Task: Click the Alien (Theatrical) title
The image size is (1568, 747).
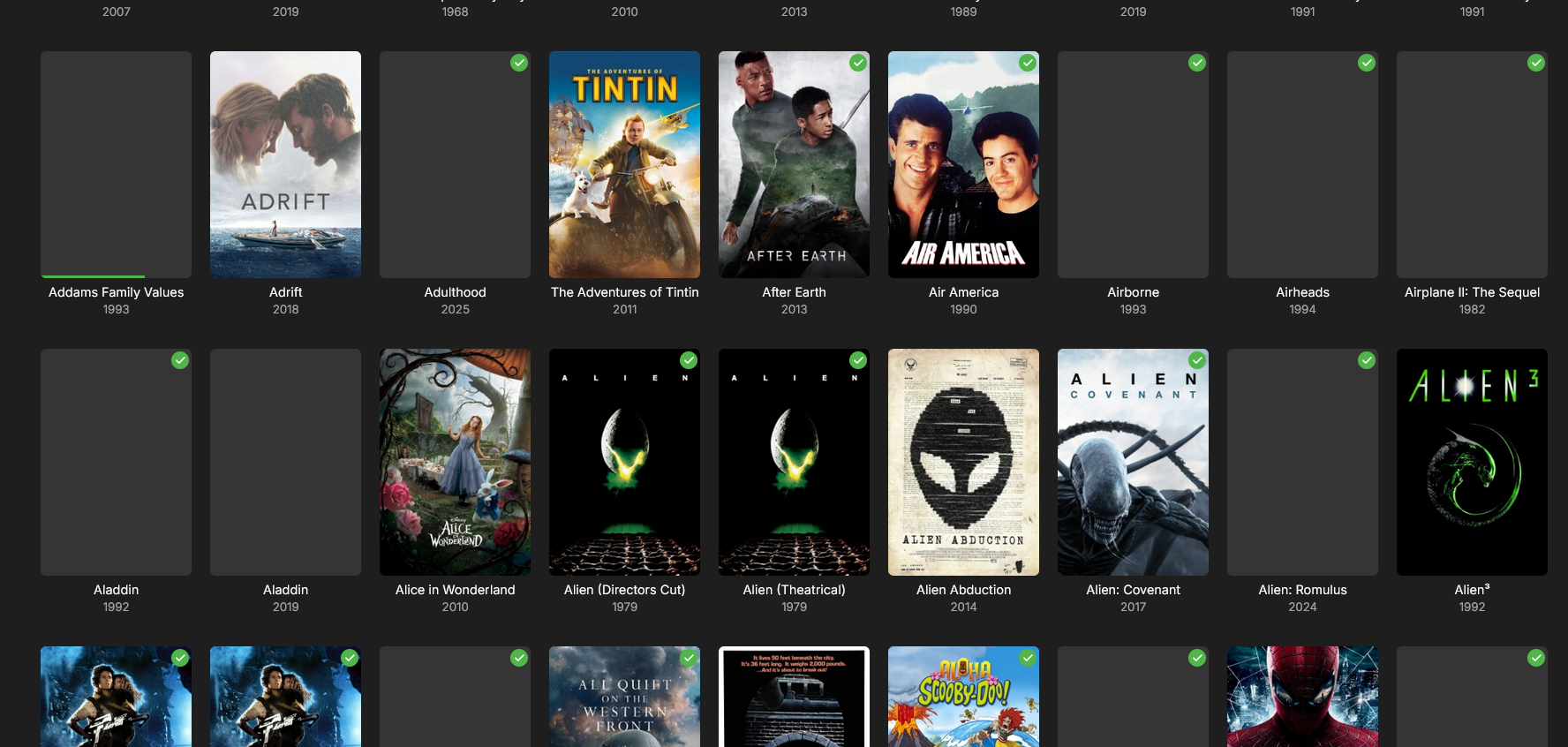Action: pyautogui.click(x=794, y=590)
